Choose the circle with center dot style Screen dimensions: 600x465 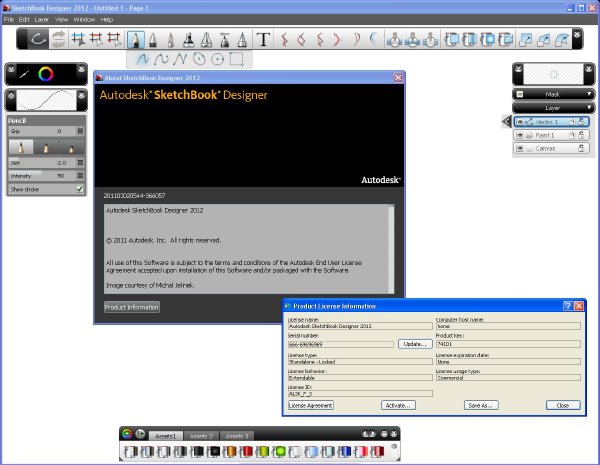(217, 59)
